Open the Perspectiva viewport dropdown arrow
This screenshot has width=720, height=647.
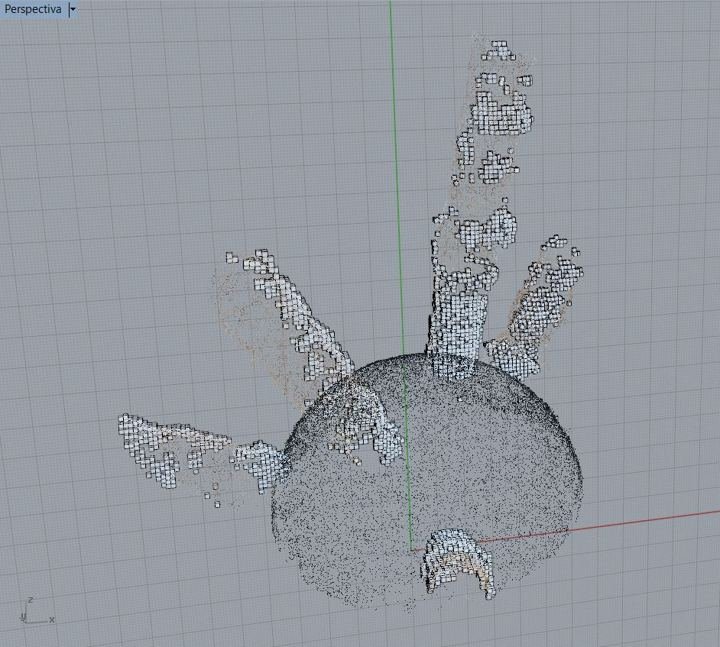(x=73, y=9)
